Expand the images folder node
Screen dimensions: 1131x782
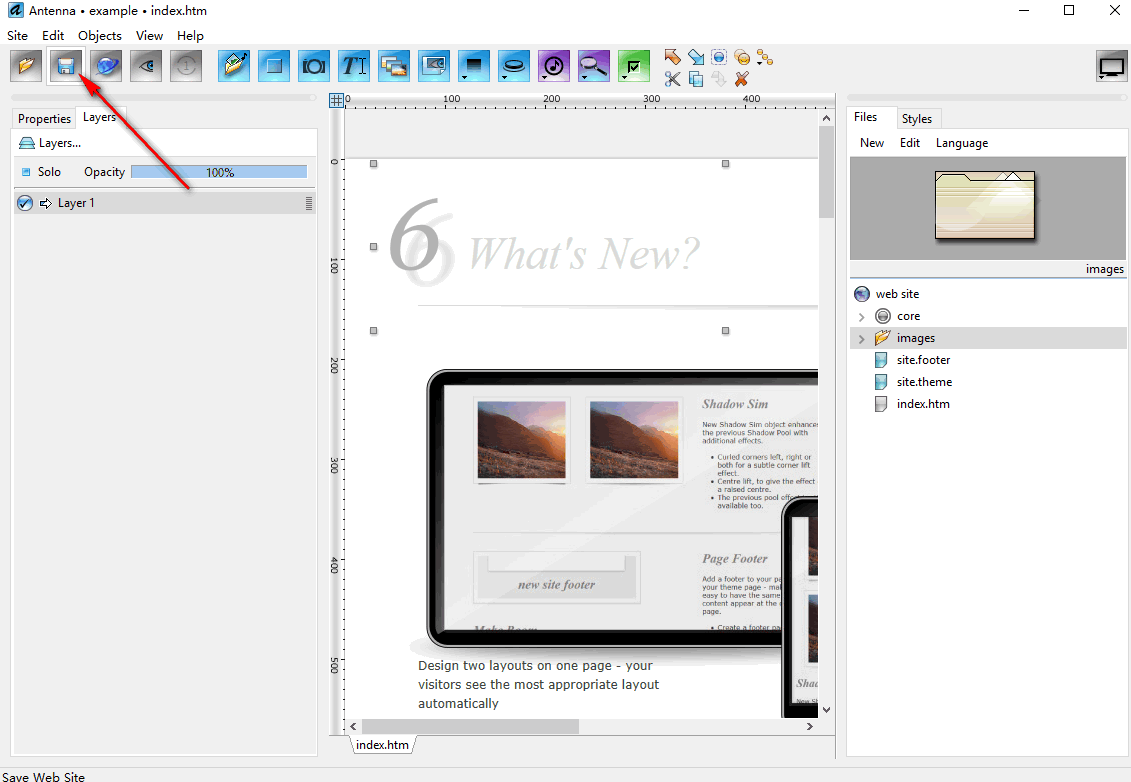[861, 338]
